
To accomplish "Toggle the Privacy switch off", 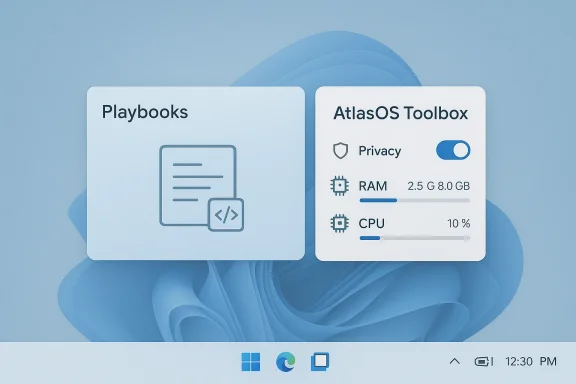I will (x=453, y=150).
